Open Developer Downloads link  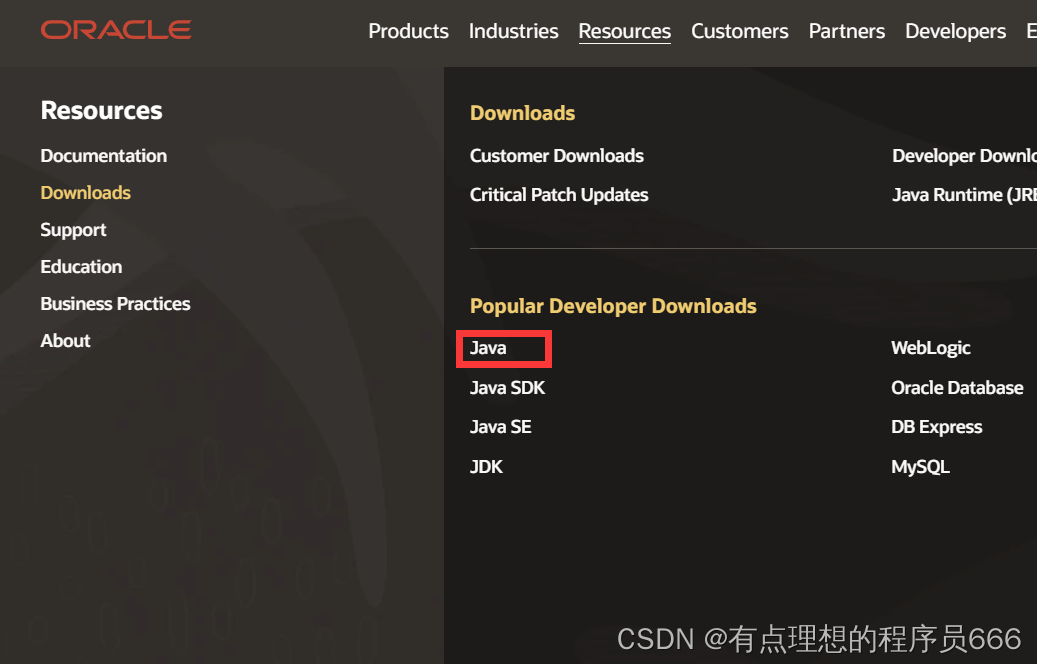click(964, 156)
